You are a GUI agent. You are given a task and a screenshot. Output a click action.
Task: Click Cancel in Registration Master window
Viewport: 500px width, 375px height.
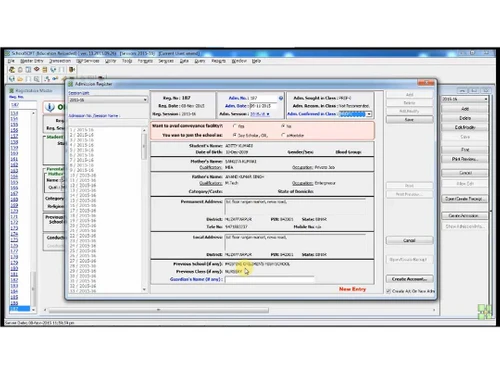coord(465,173)
